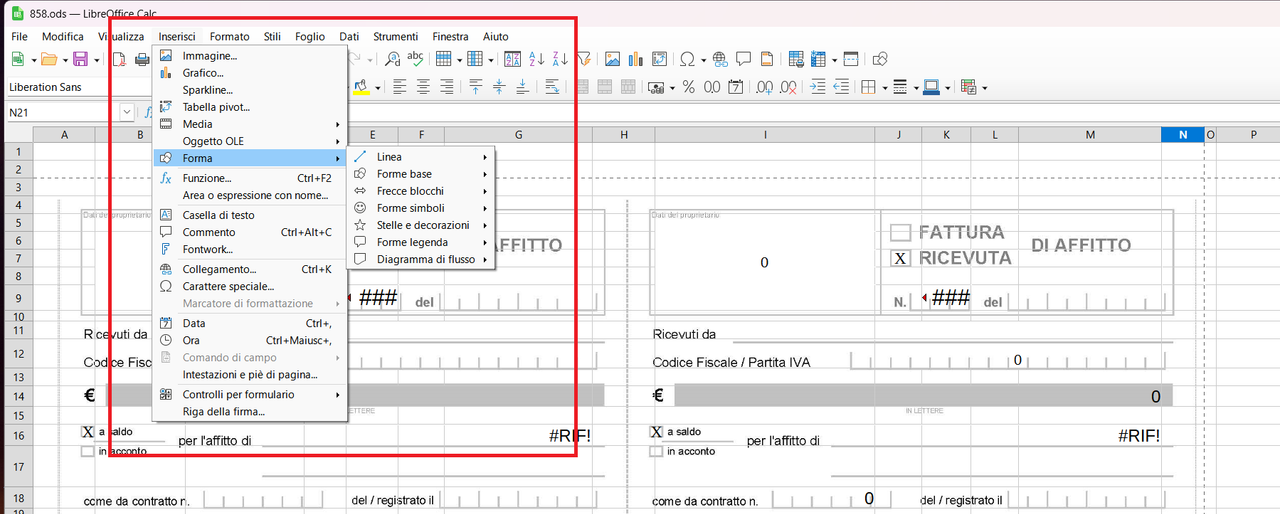Viewport: 1280px width, 514px height.
Task: Click Increase Indent icon
Action: (x=818, y=87)
